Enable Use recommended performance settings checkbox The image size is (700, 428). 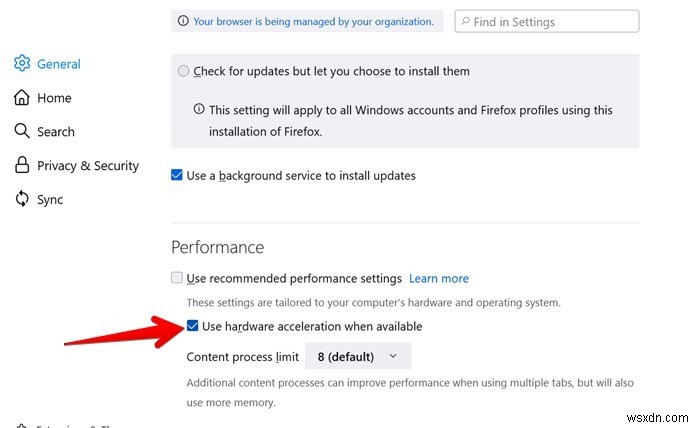coord(177,278)
